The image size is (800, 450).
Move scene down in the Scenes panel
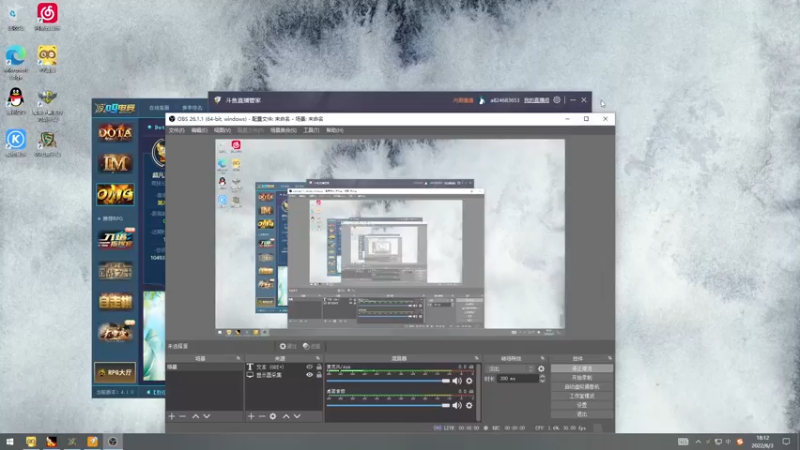coord(207,416)
